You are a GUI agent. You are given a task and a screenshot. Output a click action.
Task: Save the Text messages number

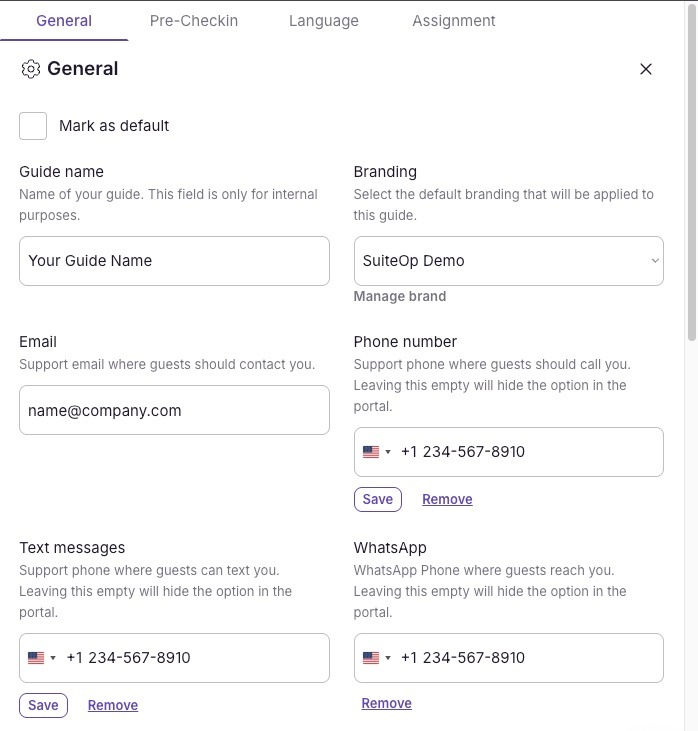tap(43, 705)
